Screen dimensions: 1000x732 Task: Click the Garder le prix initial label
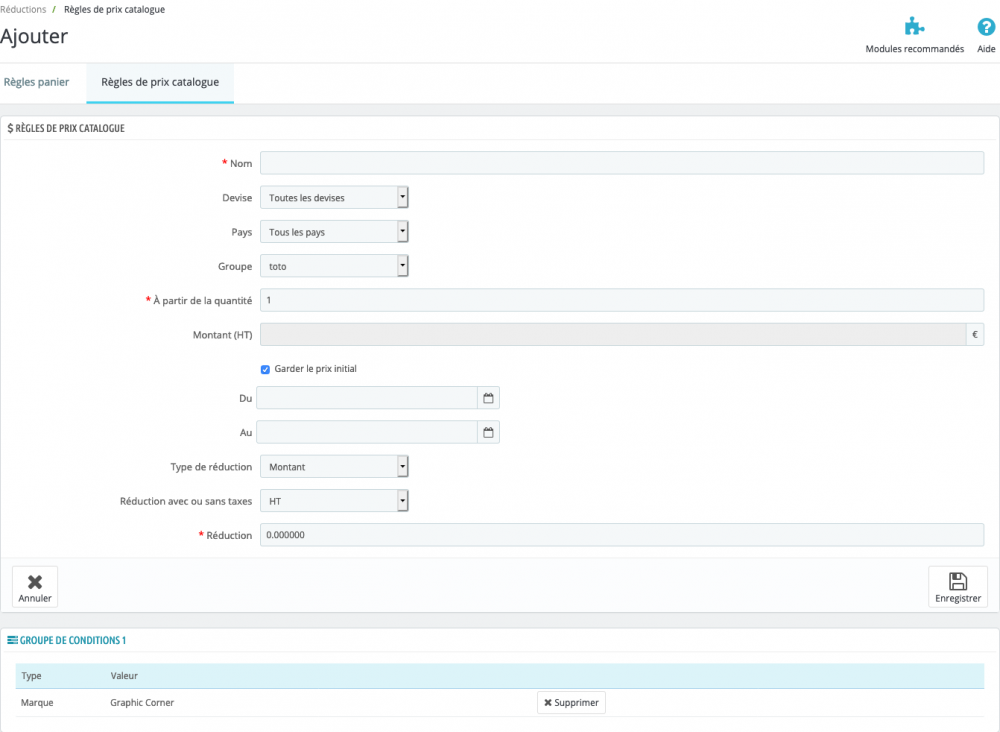coord(315,369)
